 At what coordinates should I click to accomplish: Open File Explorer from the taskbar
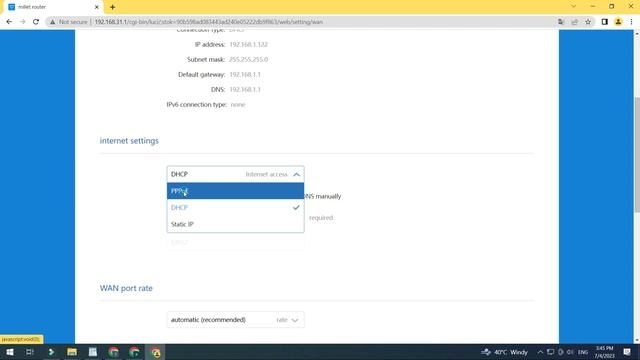pos(72,352)
